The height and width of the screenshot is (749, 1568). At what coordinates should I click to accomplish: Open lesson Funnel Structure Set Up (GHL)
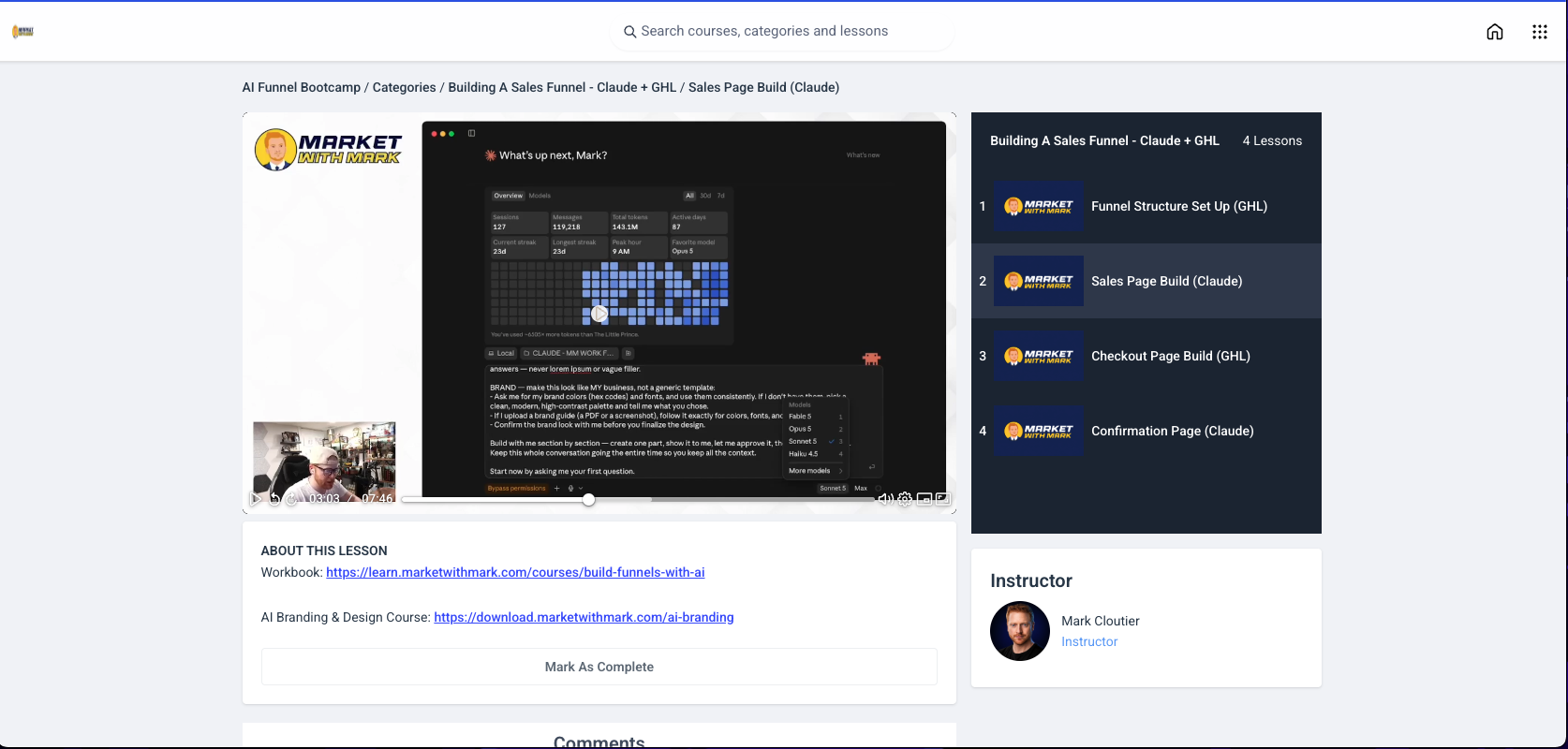[1146, 206]
